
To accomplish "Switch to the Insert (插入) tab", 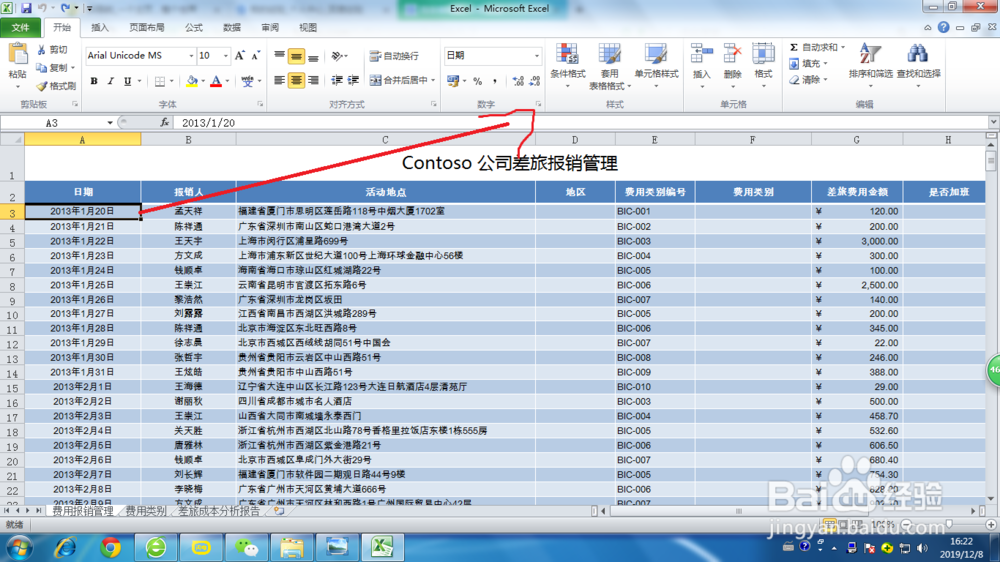I will pos(99,27).
